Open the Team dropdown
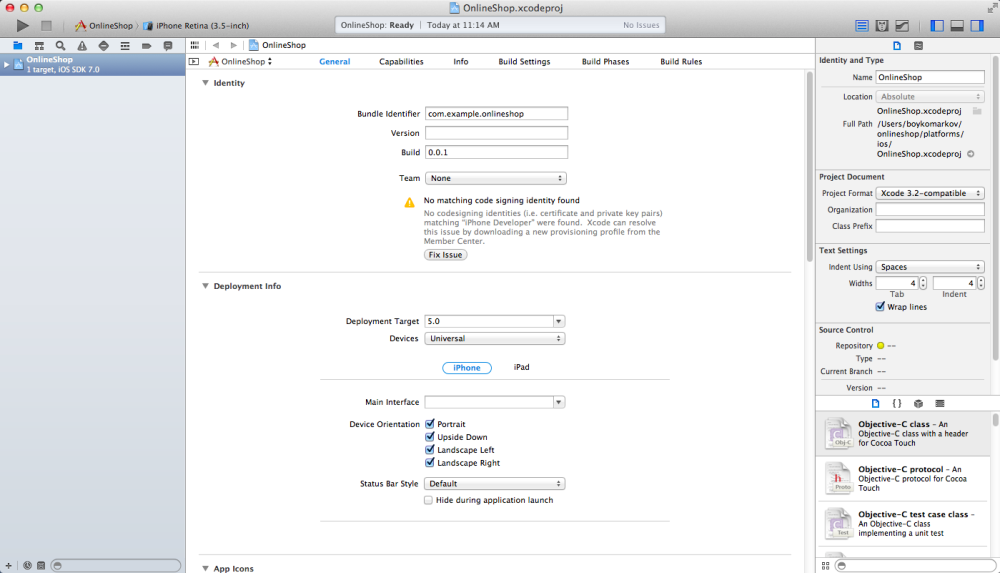The image size is (1000, 573). coord(496,178)
